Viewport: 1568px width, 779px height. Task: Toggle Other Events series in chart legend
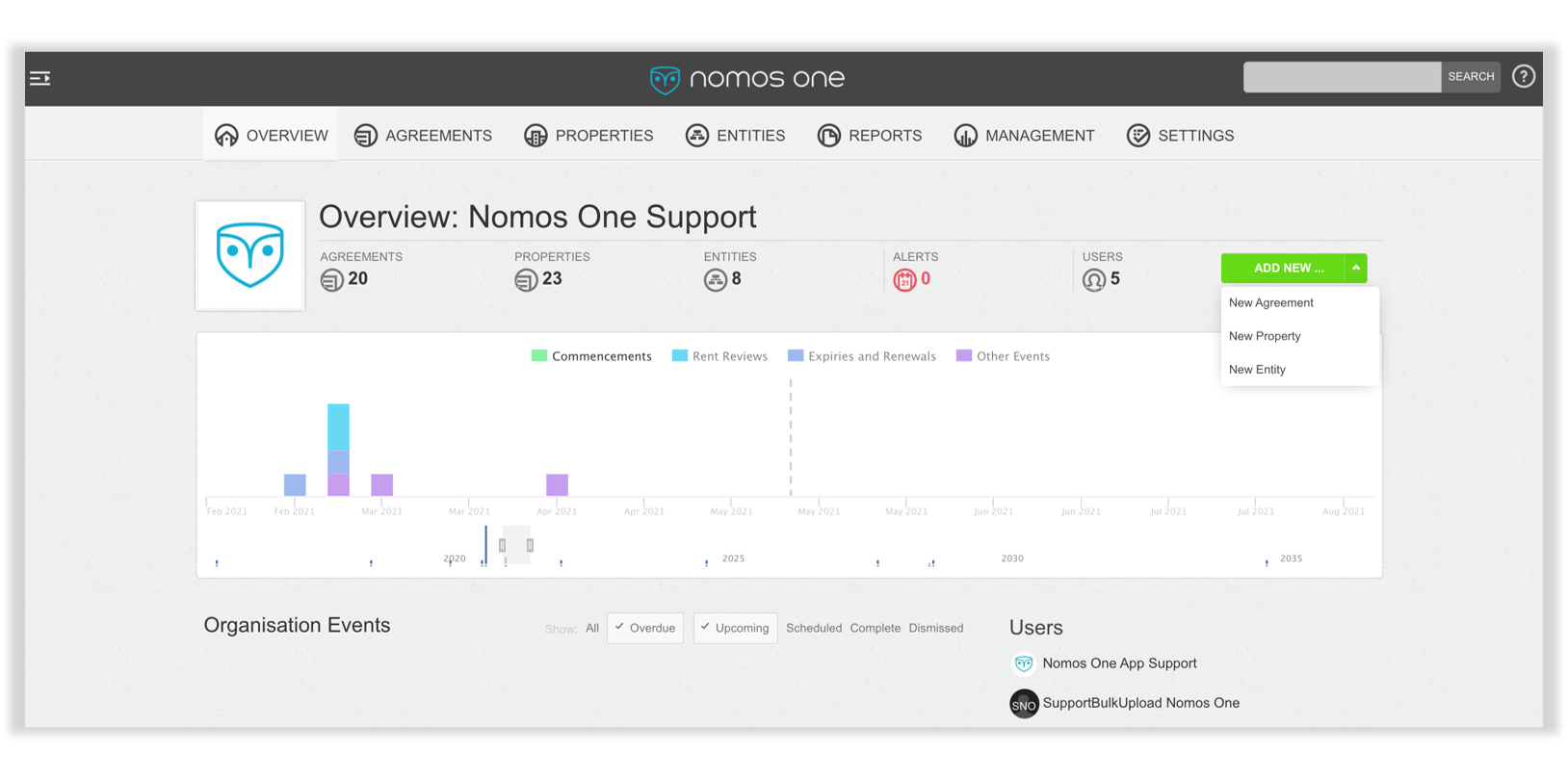coord(1003,356)
